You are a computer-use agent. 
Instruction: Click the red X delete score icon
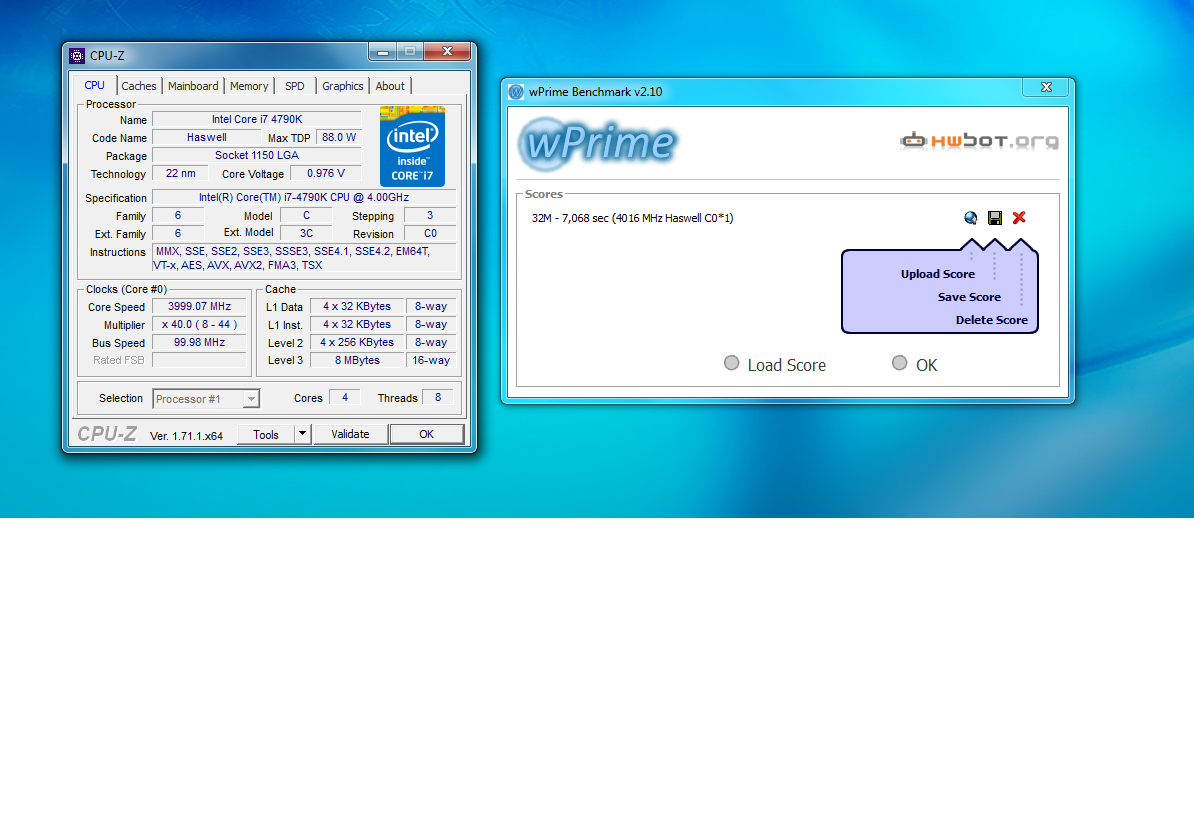pos(1019,218)
